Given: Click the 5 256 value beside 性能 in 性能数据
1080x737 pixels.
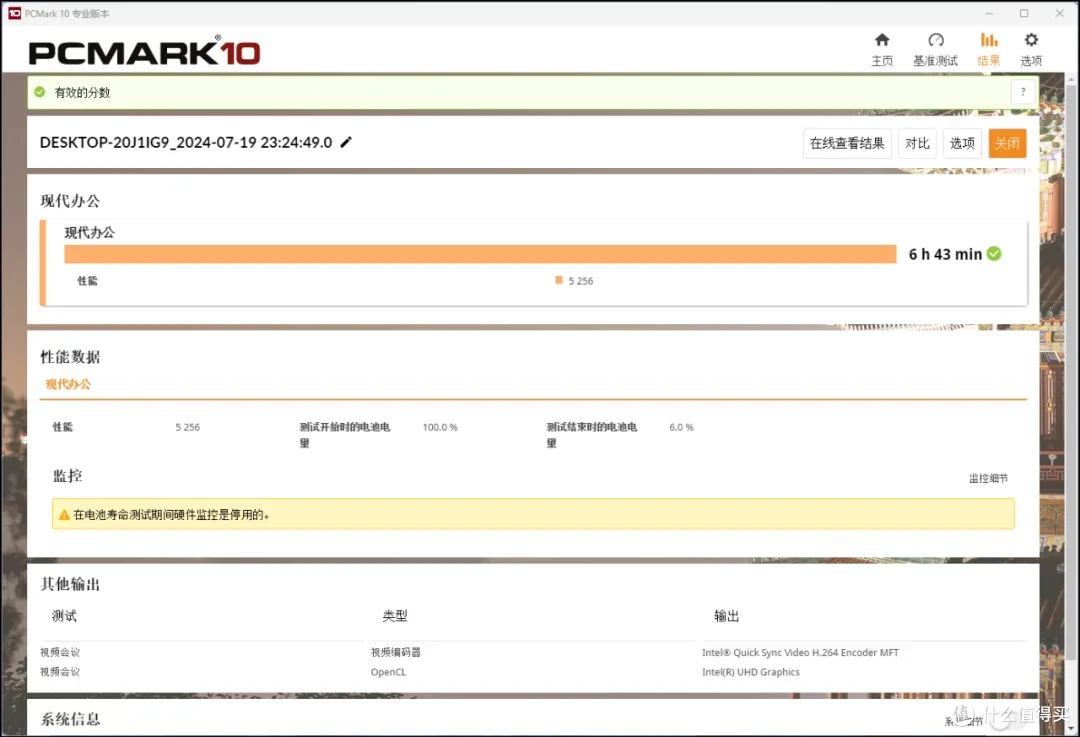Looking at the screenshot, I should (x=187, y=427).
